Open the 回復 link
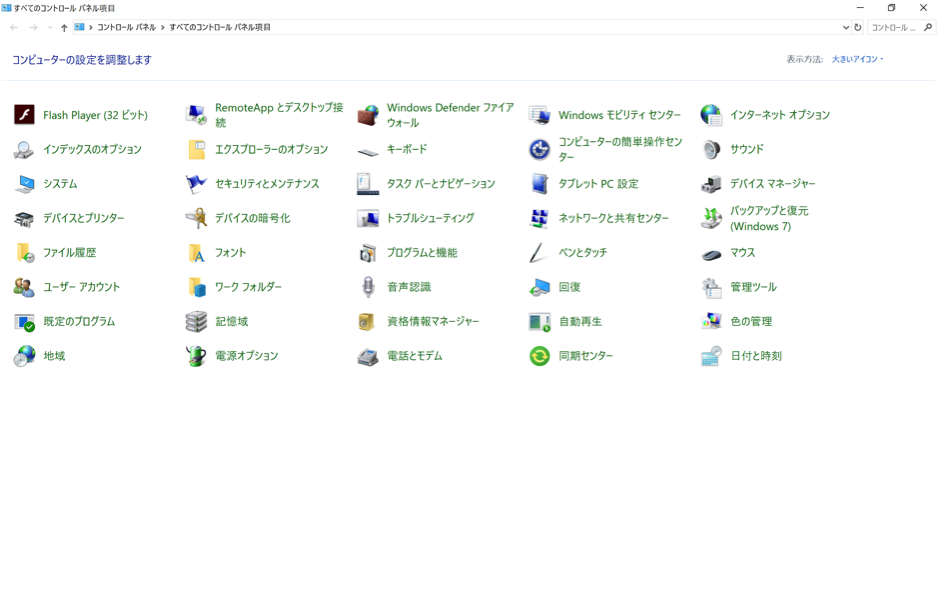Viewport: 941px width, 600px height. pos(570,287)
